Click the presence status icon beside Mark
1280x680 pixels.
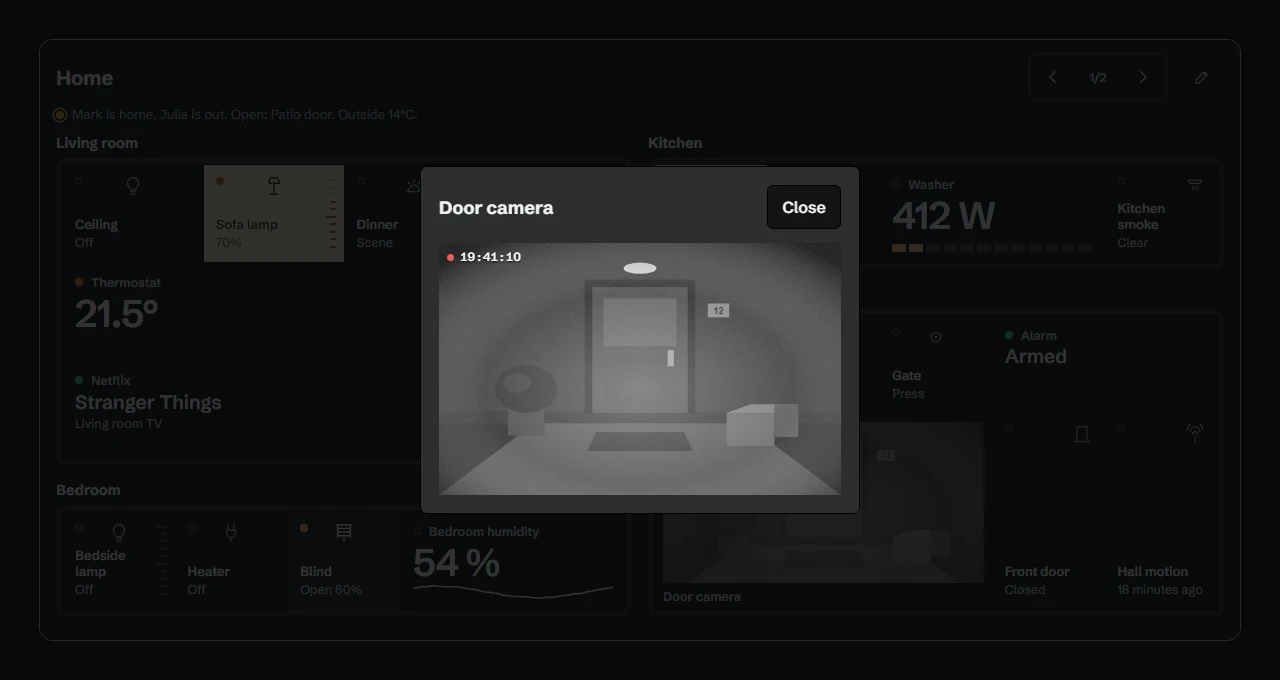[60, 115]
